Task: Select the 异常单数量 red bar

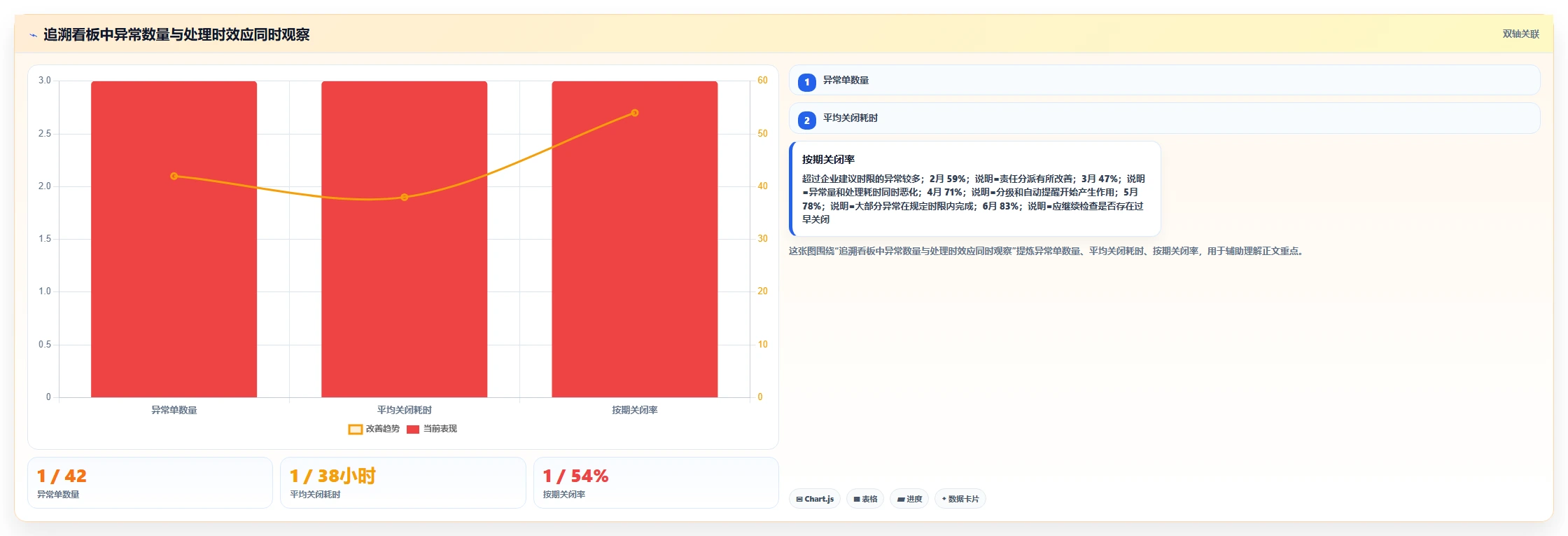Action: point(174,239)
